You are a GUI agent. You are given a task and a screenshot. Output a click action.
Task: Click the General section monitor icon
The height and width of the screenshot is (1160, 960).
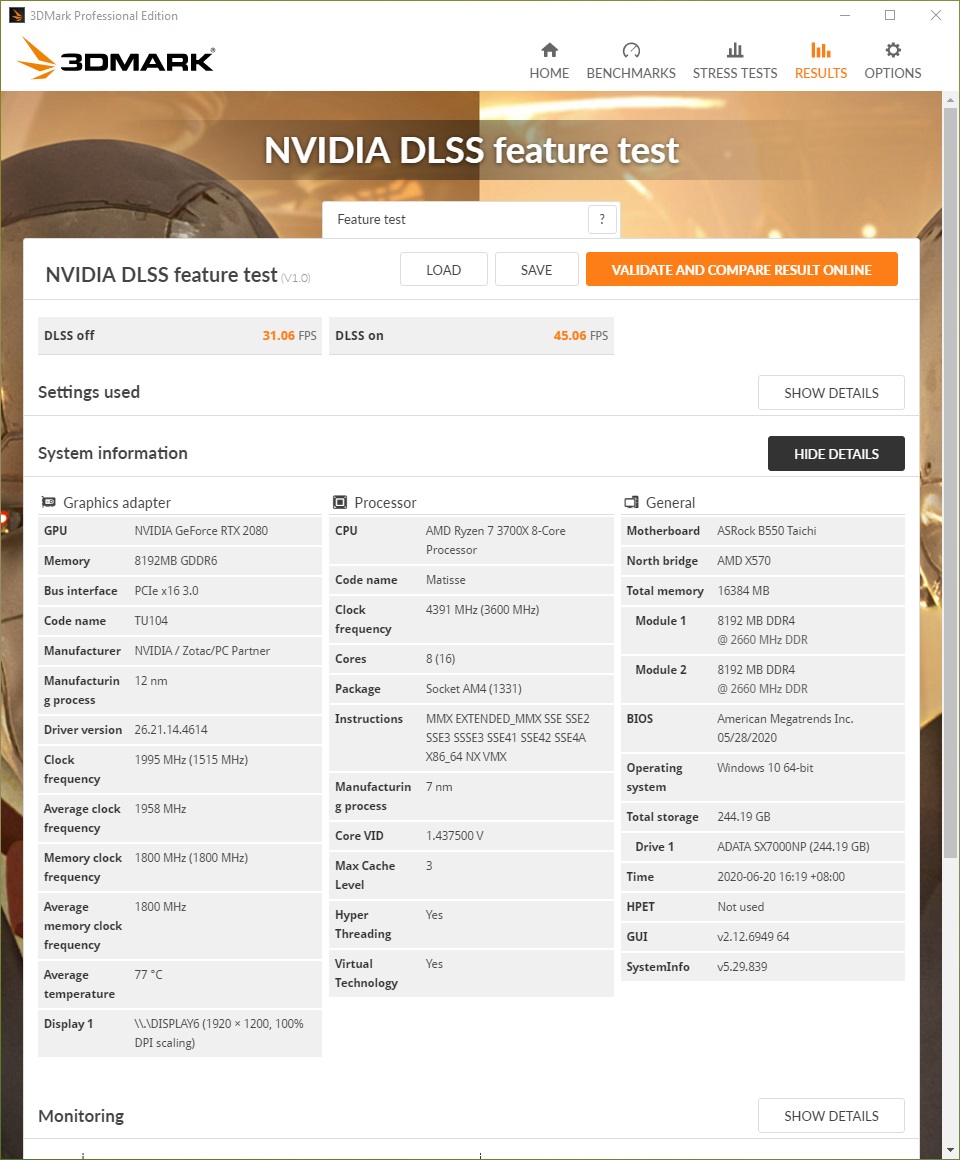point(631,502)
